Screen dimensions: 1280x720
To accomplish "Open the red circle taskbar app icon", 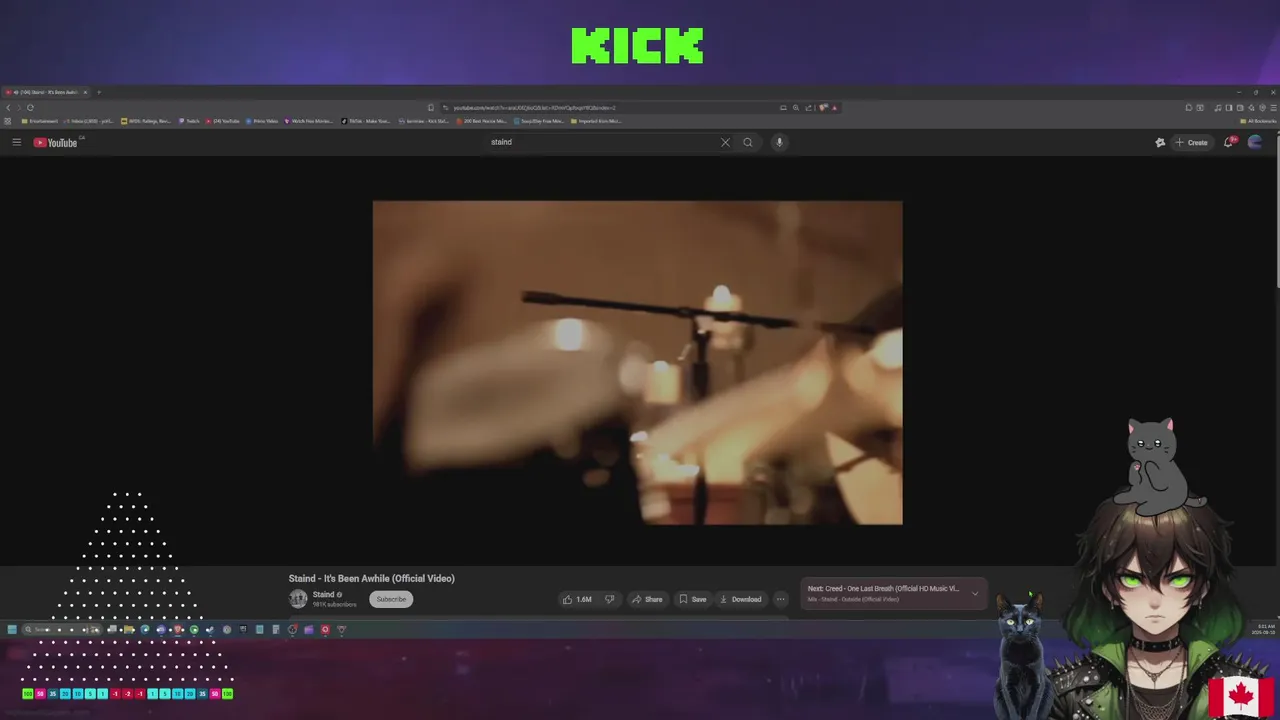I will tap(325, 630).
